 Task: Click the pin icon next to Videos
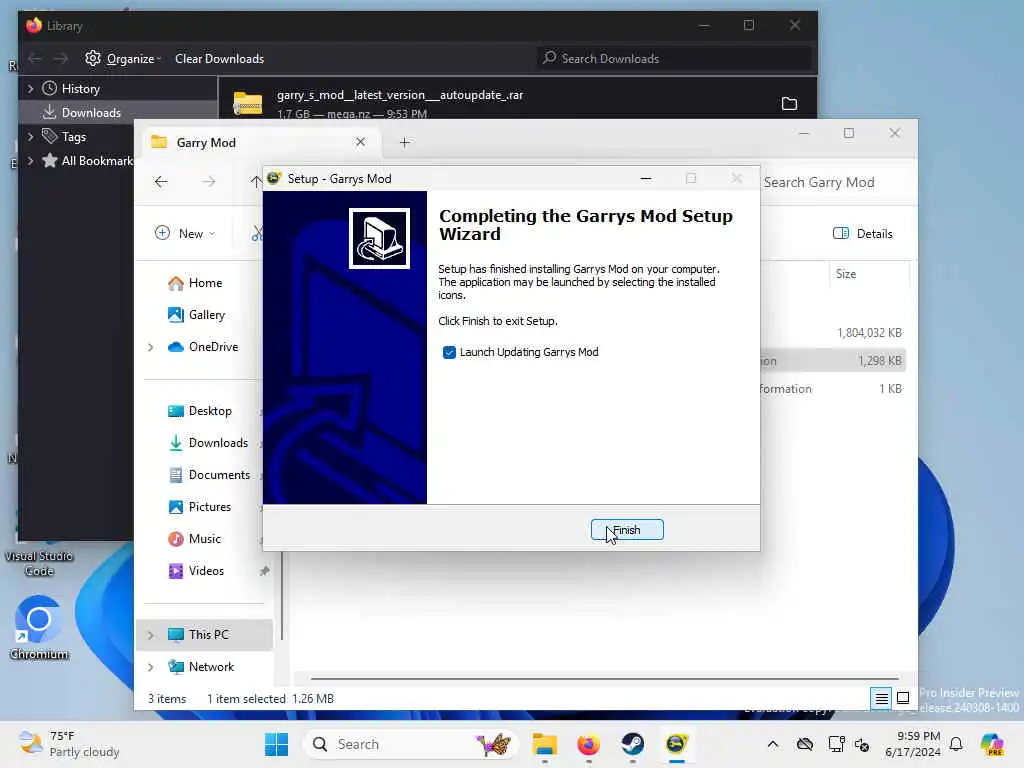(264, 571)
